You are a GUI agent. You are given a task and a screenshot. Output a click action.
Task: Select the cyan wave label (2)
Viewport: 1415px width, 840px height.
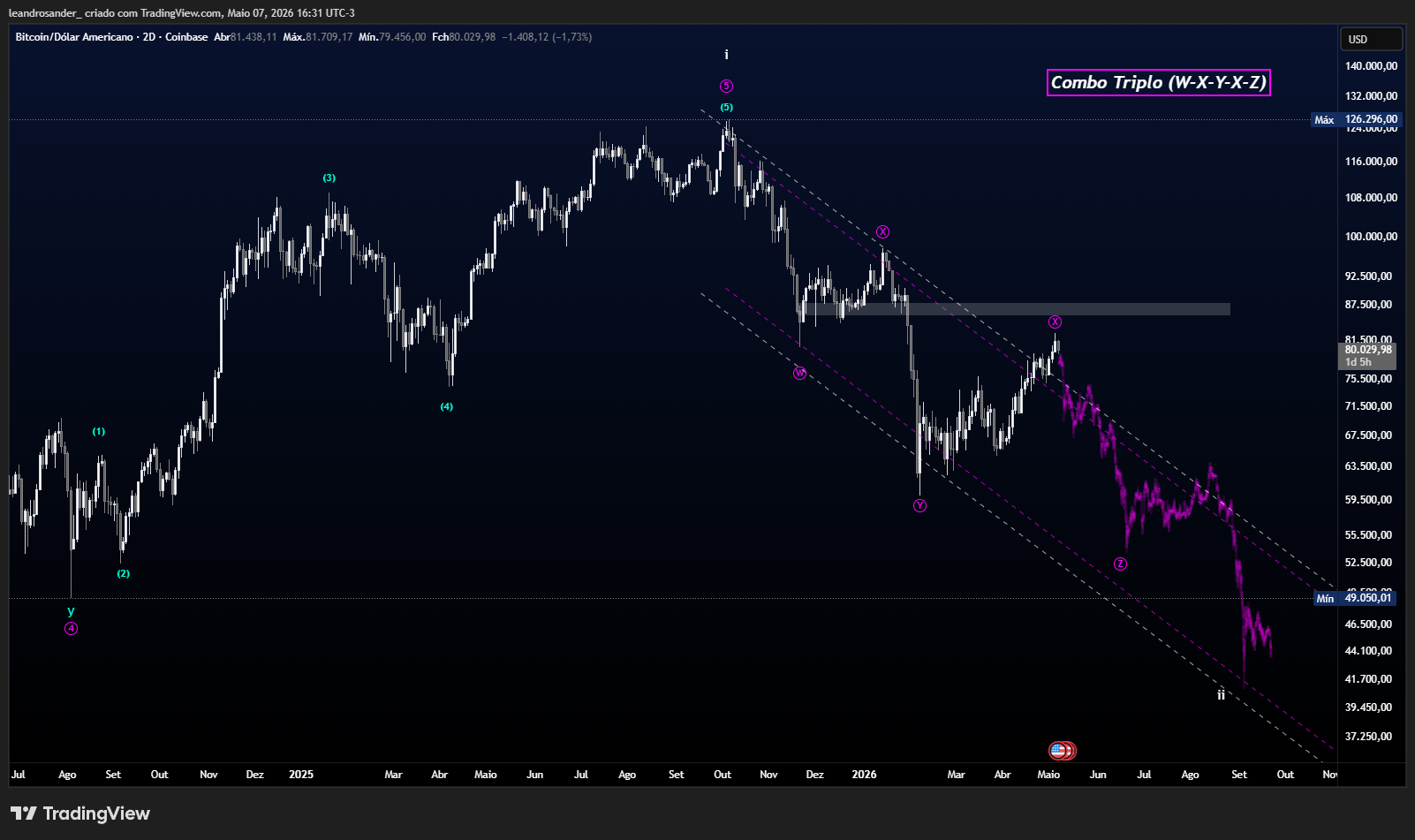(124, 573)
